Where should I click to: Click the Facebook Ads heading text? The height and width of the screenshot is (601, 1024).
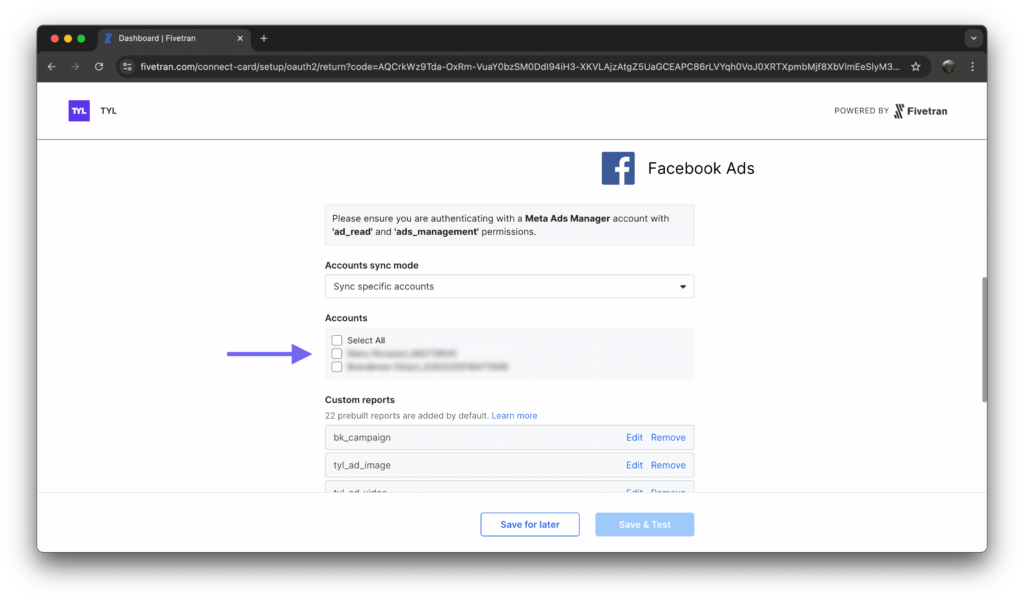[701, 169]
